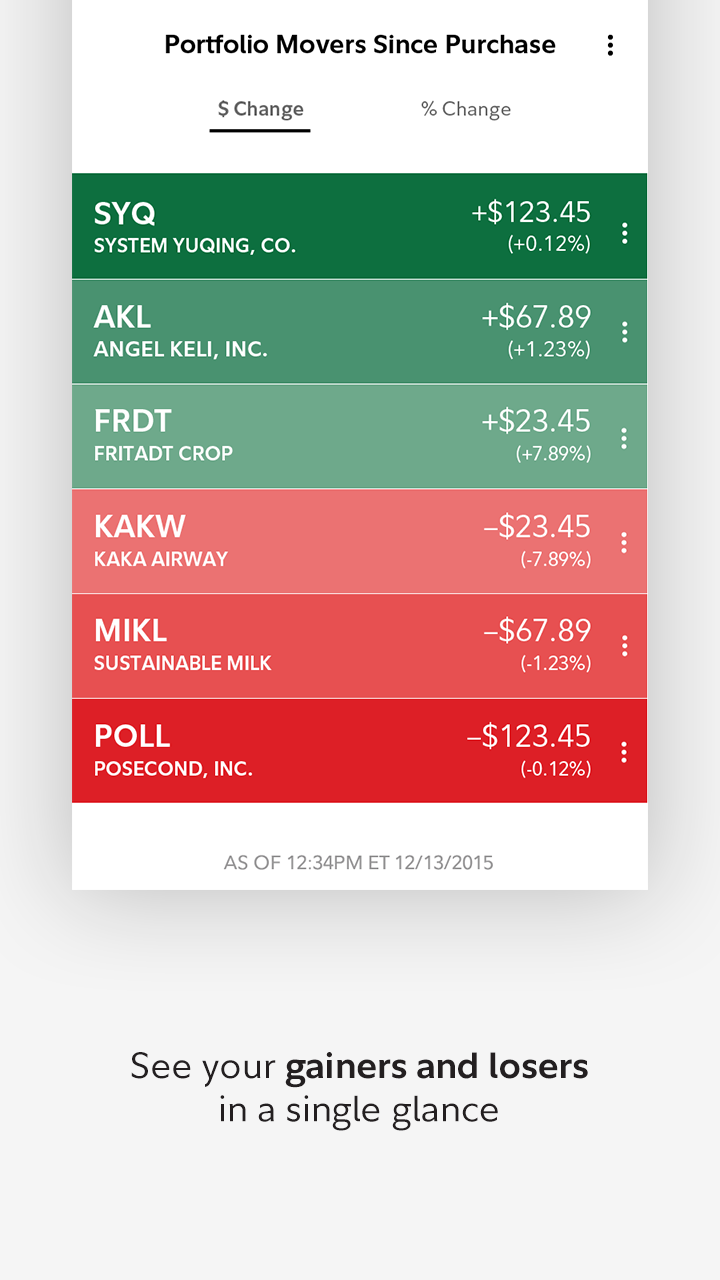Select the FRDT ticker symbol
Screen dimensions: 720x1280
(133, 421)
